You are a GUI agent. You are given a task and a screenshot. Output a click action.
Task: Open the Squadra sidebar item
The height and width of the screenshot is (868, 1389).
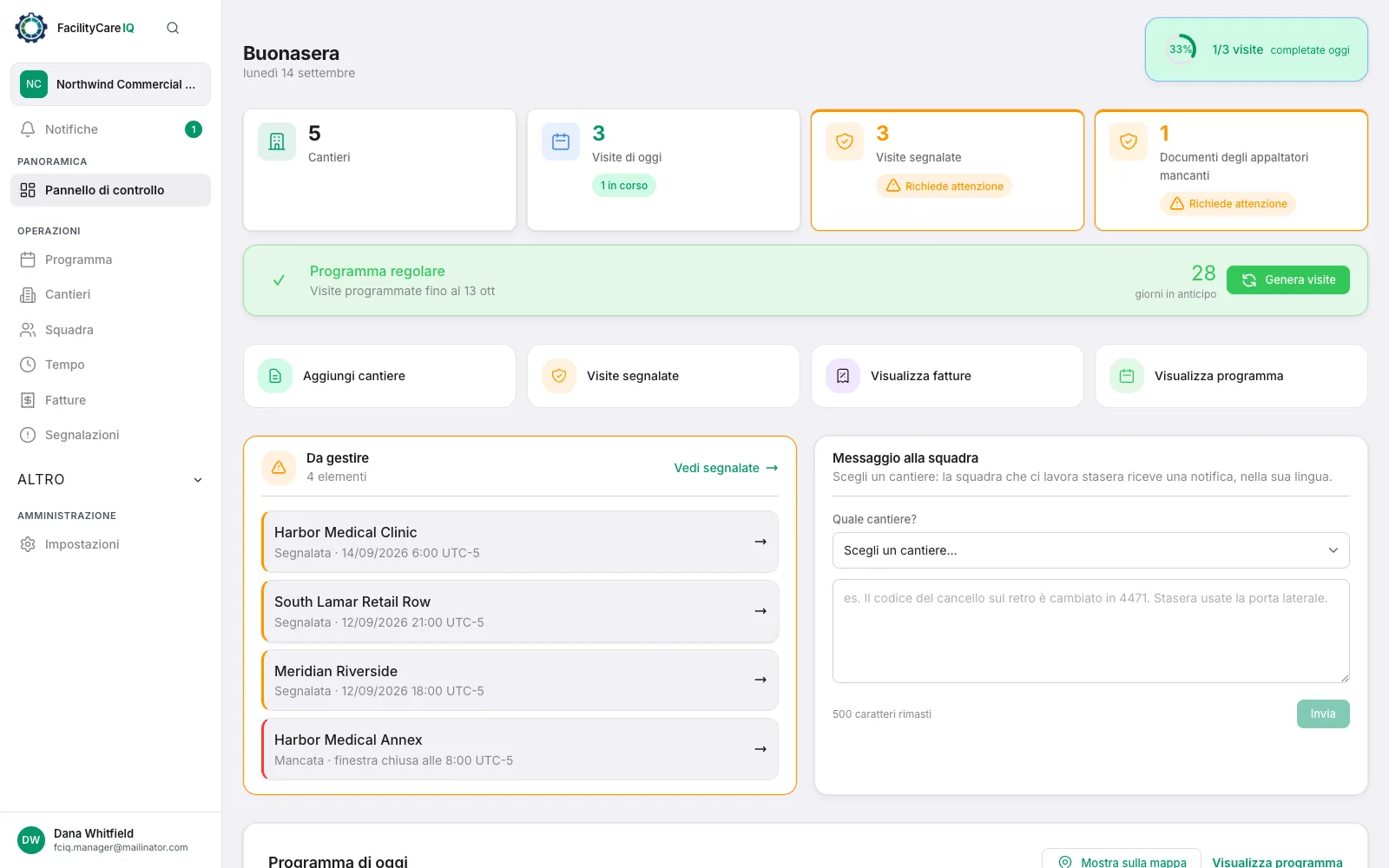coord(110,330)
